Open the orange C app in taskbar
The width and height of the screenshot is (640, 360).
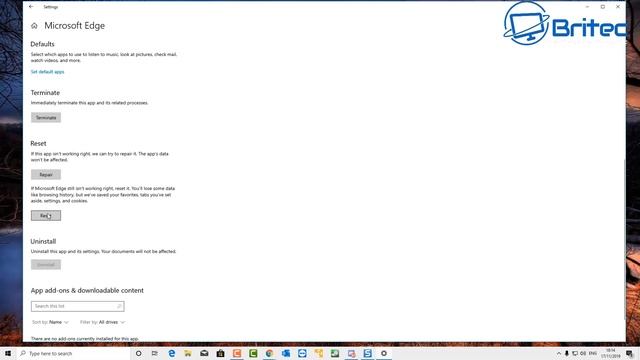[x=237, y=353]
